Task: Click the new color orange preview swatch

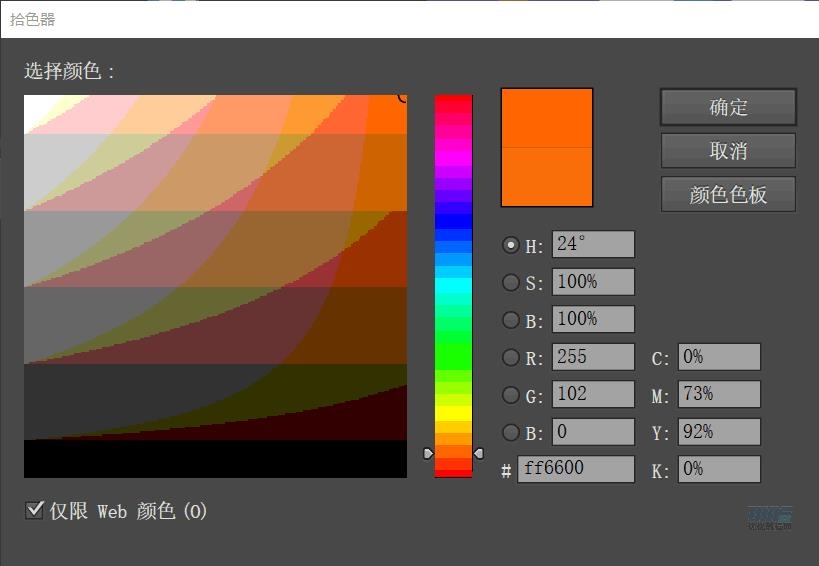Action: pyautogui.click(x=547, y=118)
